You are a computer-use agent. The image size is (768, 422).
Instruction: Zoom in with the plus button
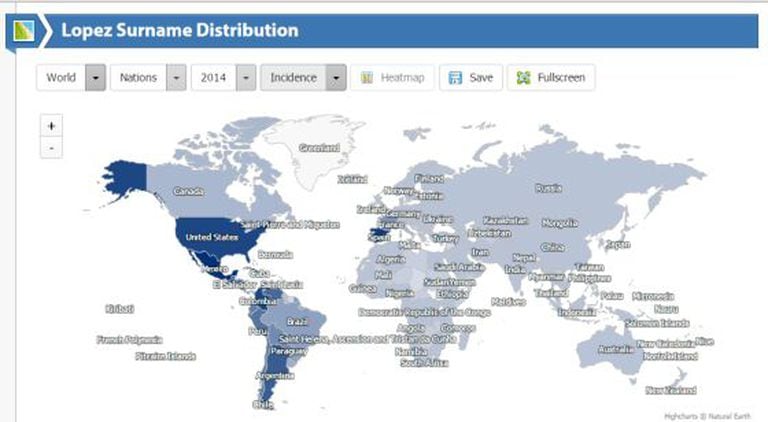(51, 126)
